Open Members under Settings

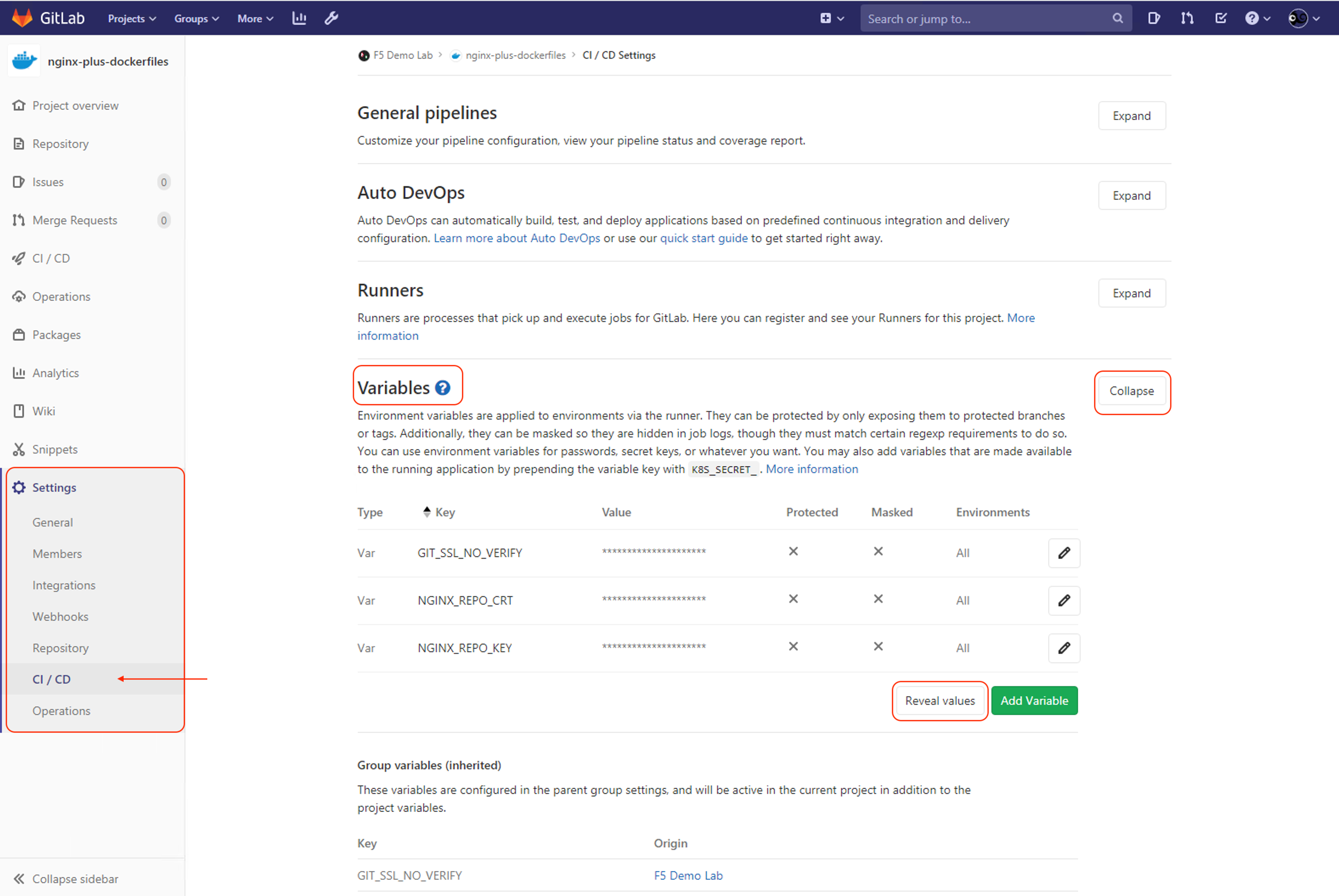coord(57,554)
